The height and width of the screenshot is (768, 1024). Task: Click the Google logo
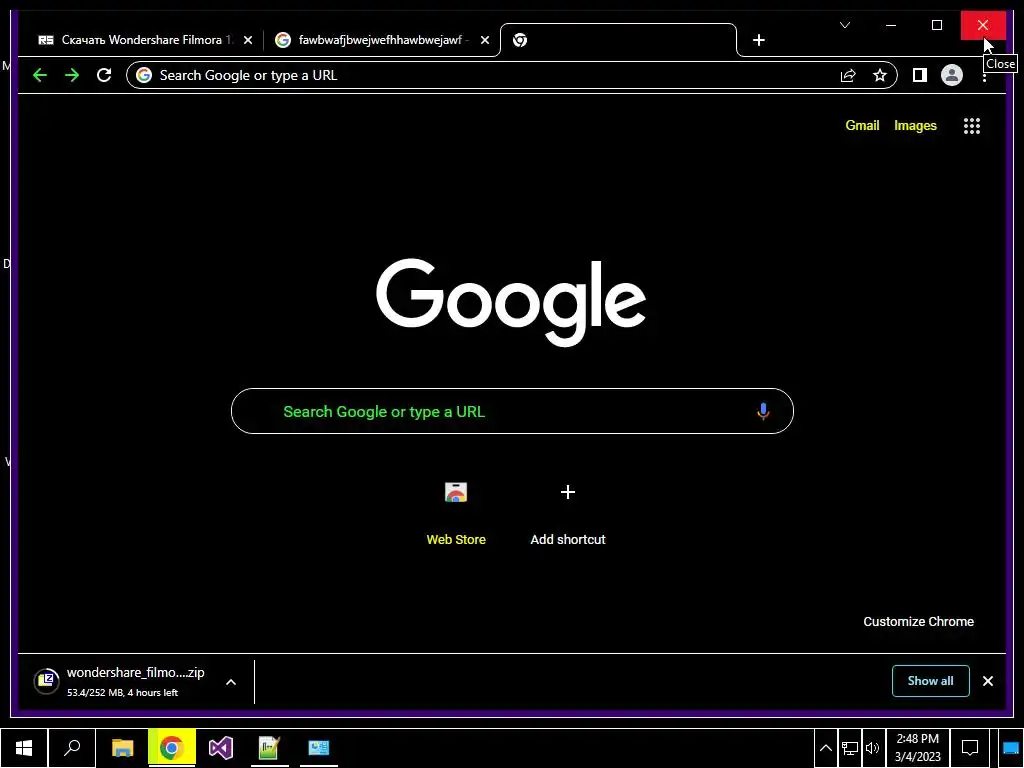pos(511,302)
